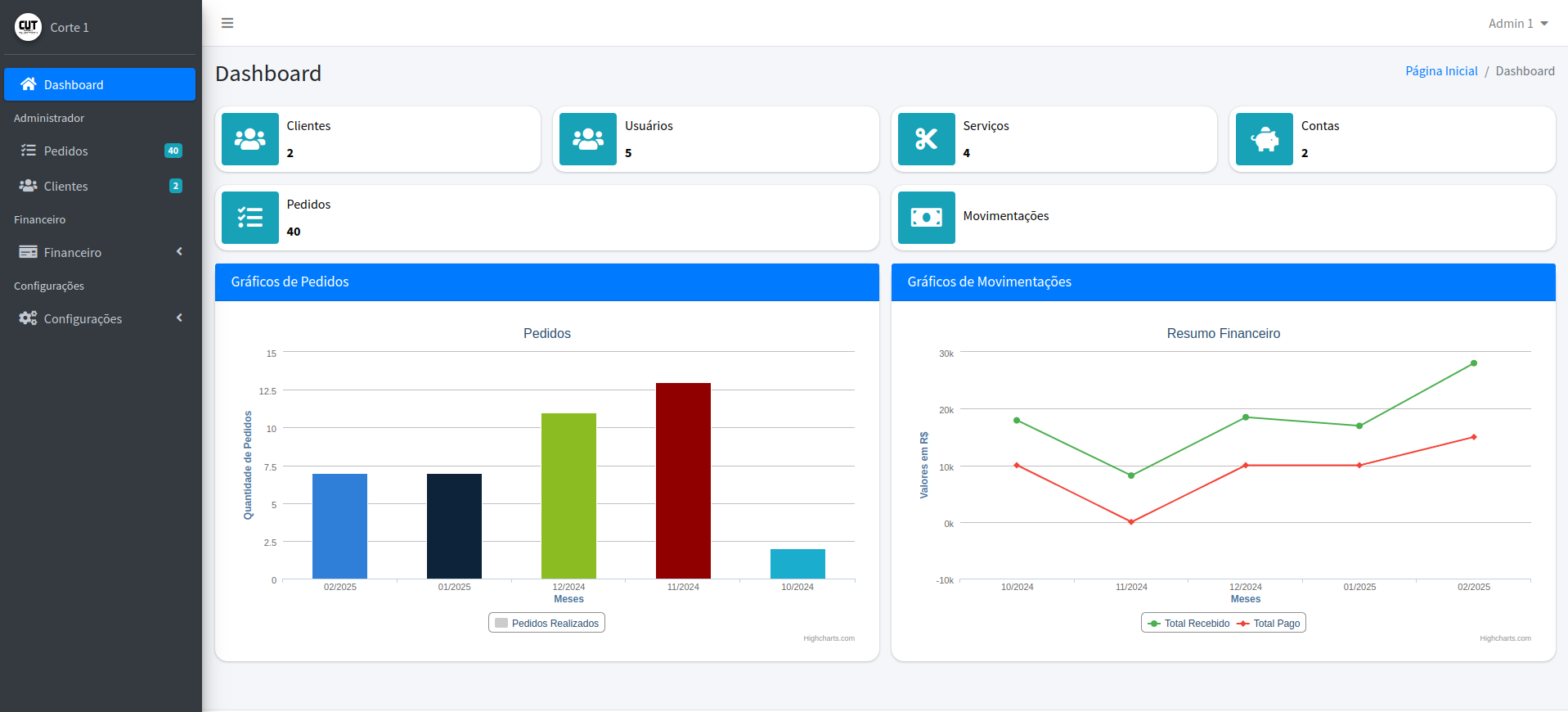Click the Financeiro card icon in sidebar

(29, 252)
